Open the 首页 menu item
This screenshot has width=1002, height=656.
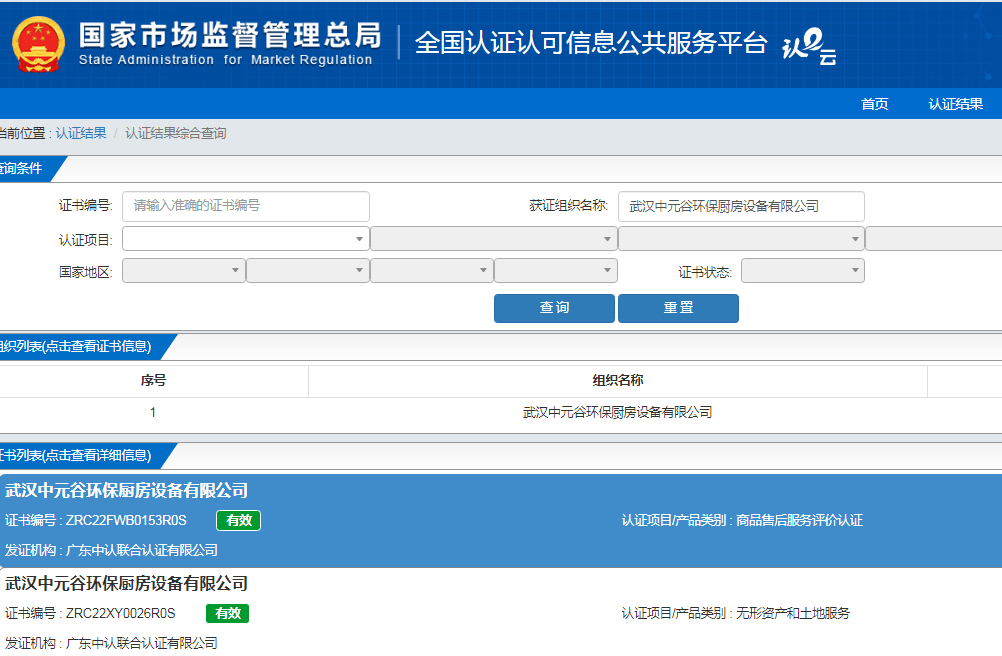click(874, 104)
